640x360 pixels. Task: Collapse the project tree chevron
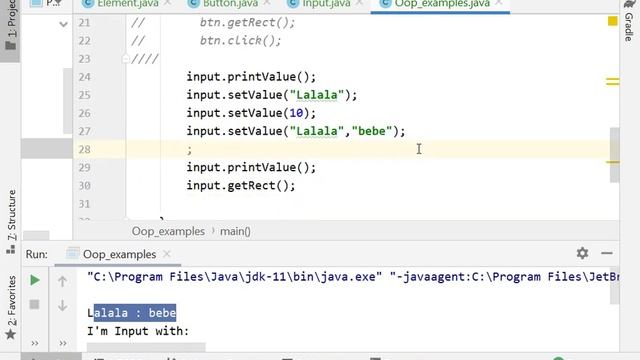point(63,24)
